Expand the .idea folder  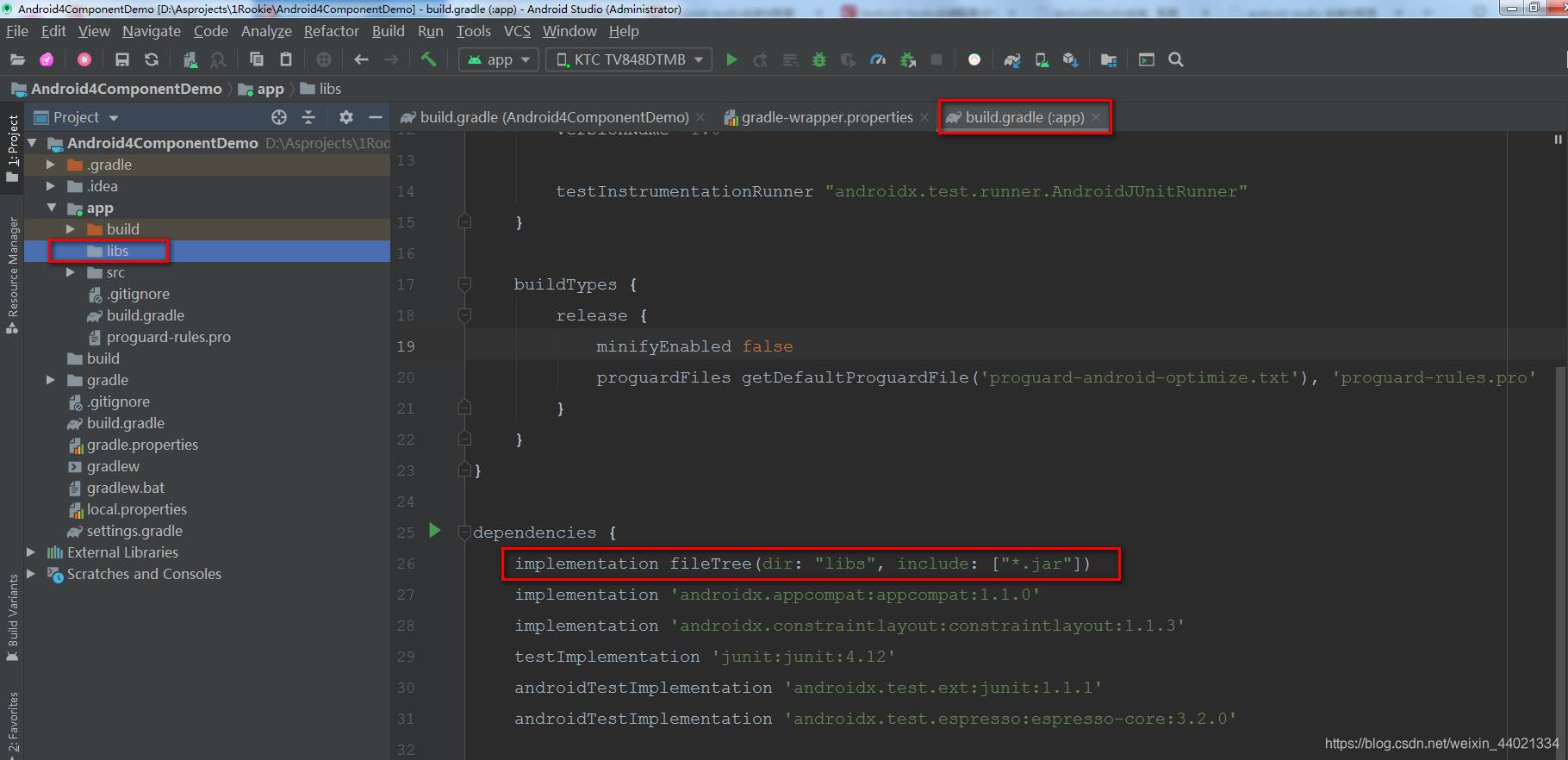(x=51, y=185)
